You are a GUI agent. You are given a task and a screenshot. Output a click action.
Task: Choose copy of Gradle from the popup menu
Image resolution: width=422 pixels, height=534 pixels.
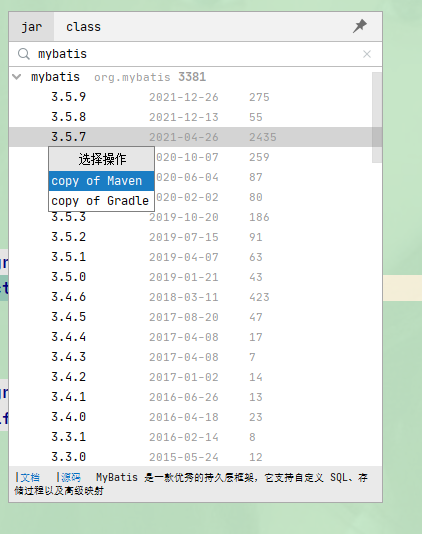click(101, 201)
